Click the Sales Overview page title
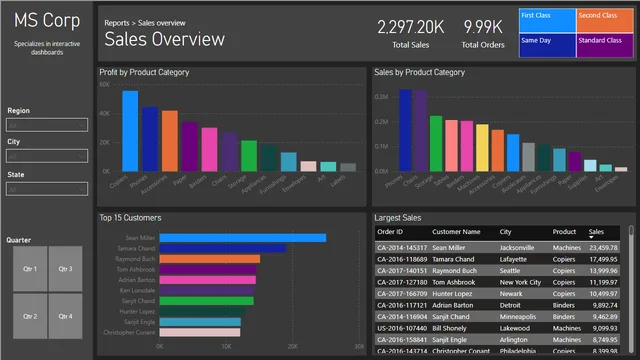 164,40
